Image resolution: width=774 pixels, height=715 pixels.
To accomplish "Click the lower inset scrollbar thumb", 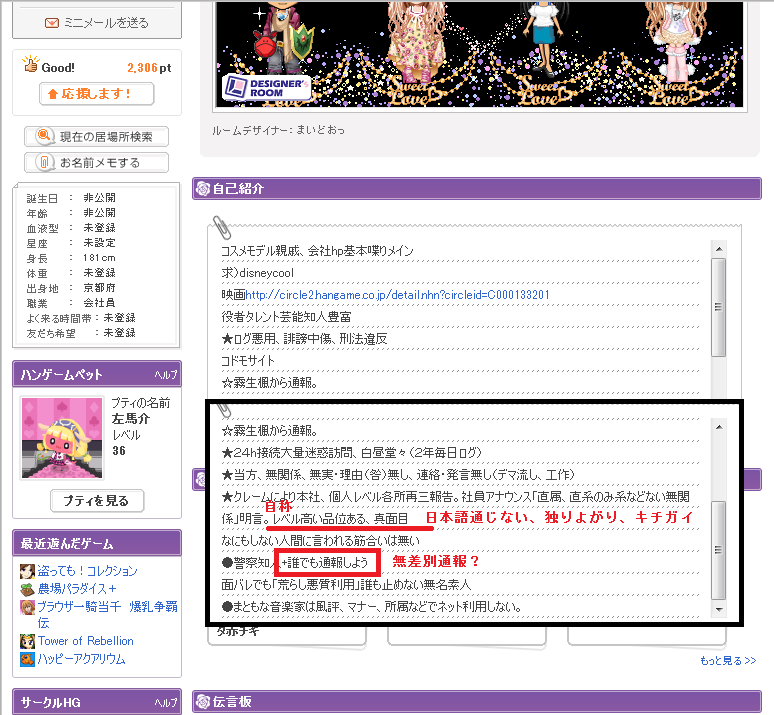I will (719, 550).
